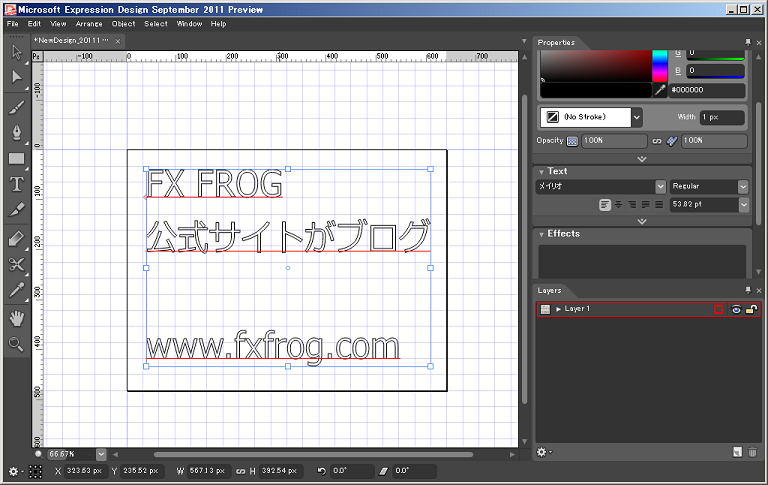Select the Zoom magnifier tool
This screenshot has height=485, width=768.
coord(16,344)
